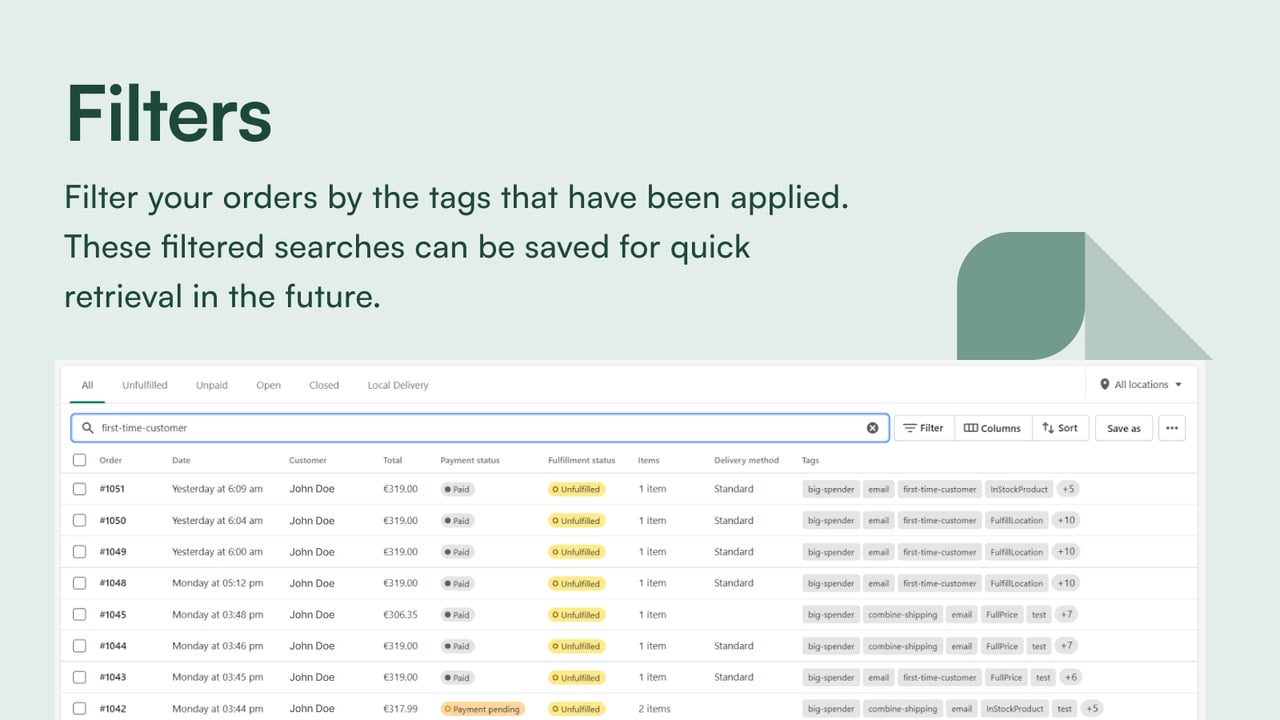Click Save as button

1124,428
